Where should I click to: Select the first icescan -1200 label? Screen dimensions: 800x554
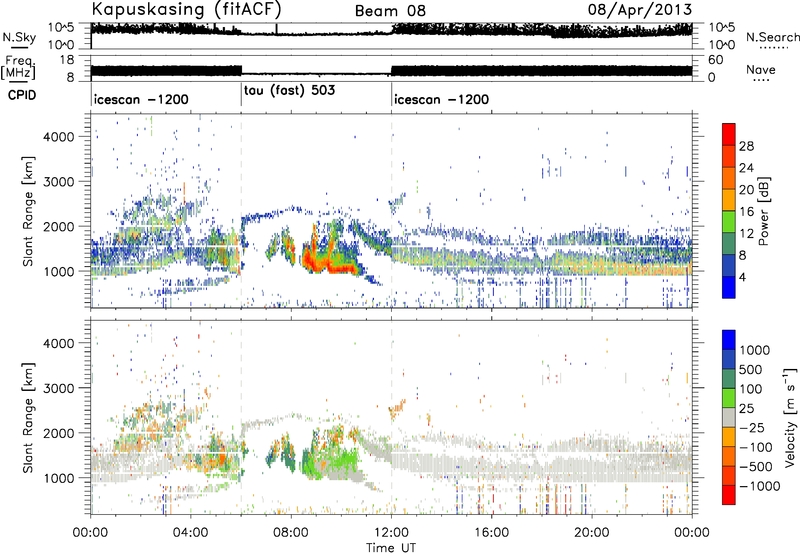[141, 99]
